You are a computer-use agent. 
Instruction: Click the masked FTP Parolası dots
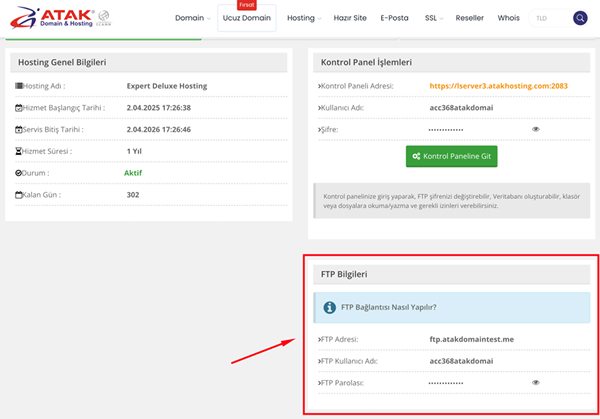(446, 383)
